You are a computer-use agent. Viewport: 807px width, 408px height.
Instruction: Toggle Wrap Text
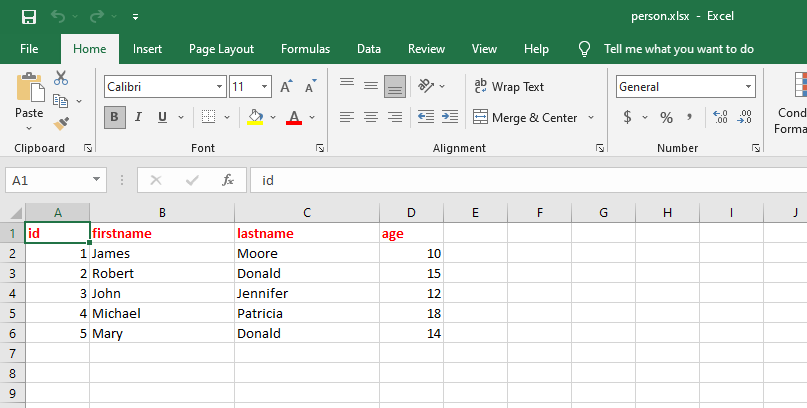508,86
